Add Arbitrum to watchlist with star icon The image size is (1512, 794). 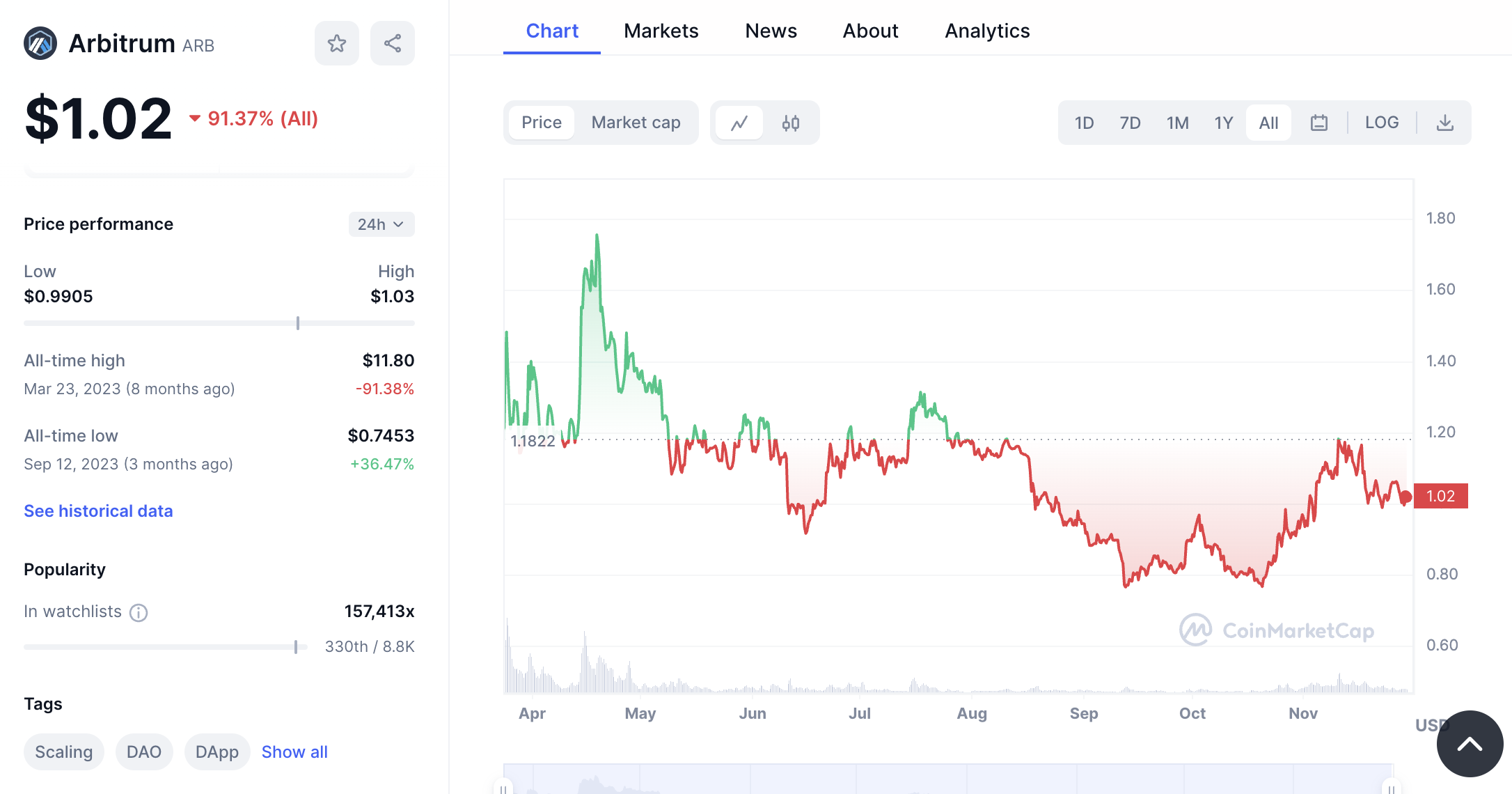337,43
